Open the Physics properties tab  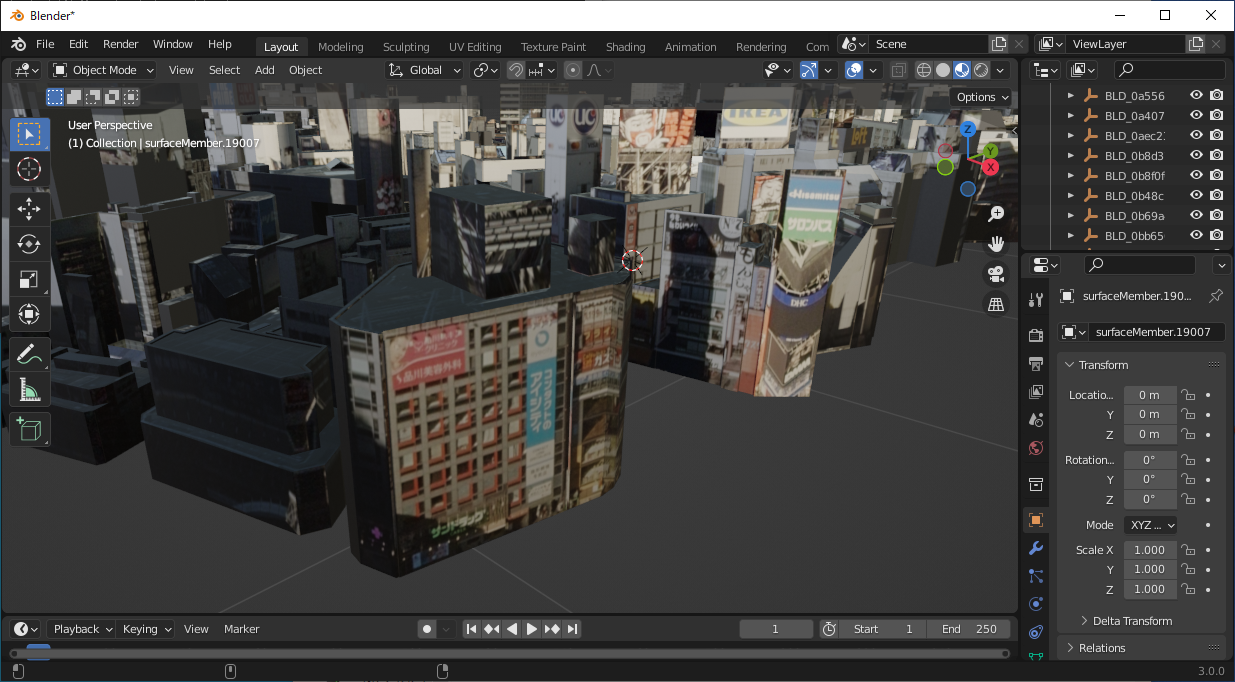pos(1036,604)
